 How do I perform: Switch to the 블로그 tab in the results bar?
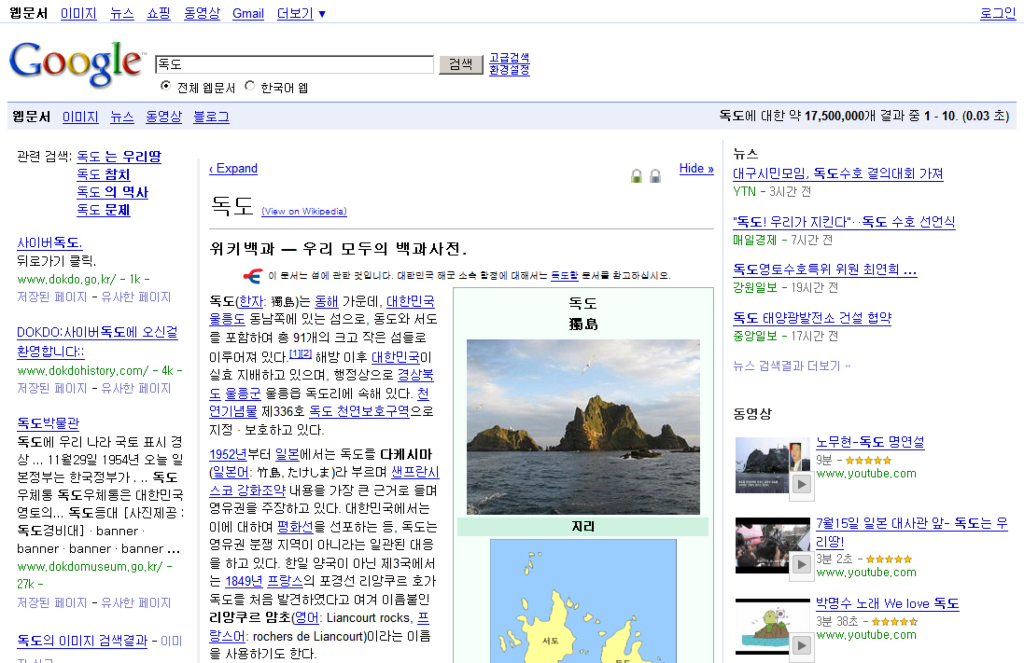click(x=212, y=117)
